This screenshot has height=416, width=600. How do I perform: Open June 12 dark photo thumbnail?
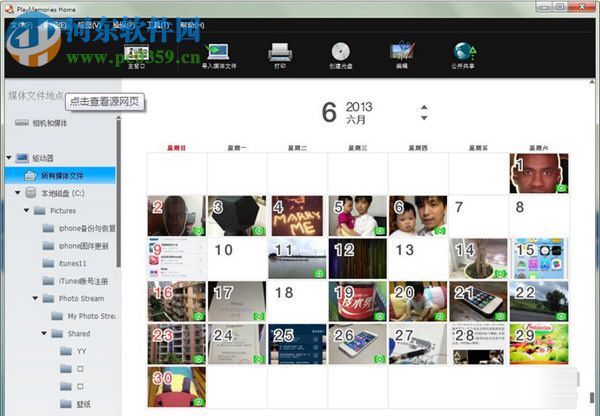[x=357, y=258]
